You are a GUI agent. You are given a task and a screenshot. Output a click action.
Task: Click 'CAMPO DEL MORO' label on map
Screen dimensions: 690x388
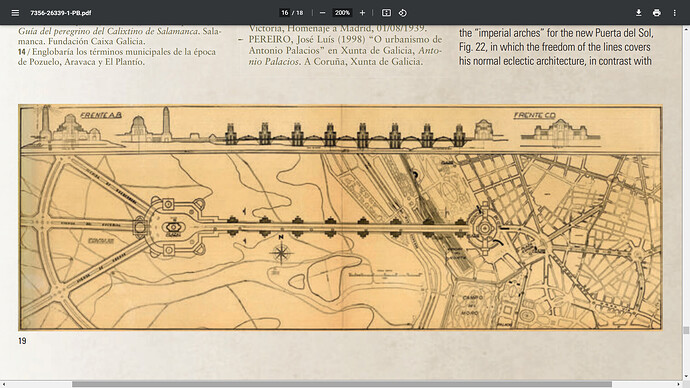point(473,305)
